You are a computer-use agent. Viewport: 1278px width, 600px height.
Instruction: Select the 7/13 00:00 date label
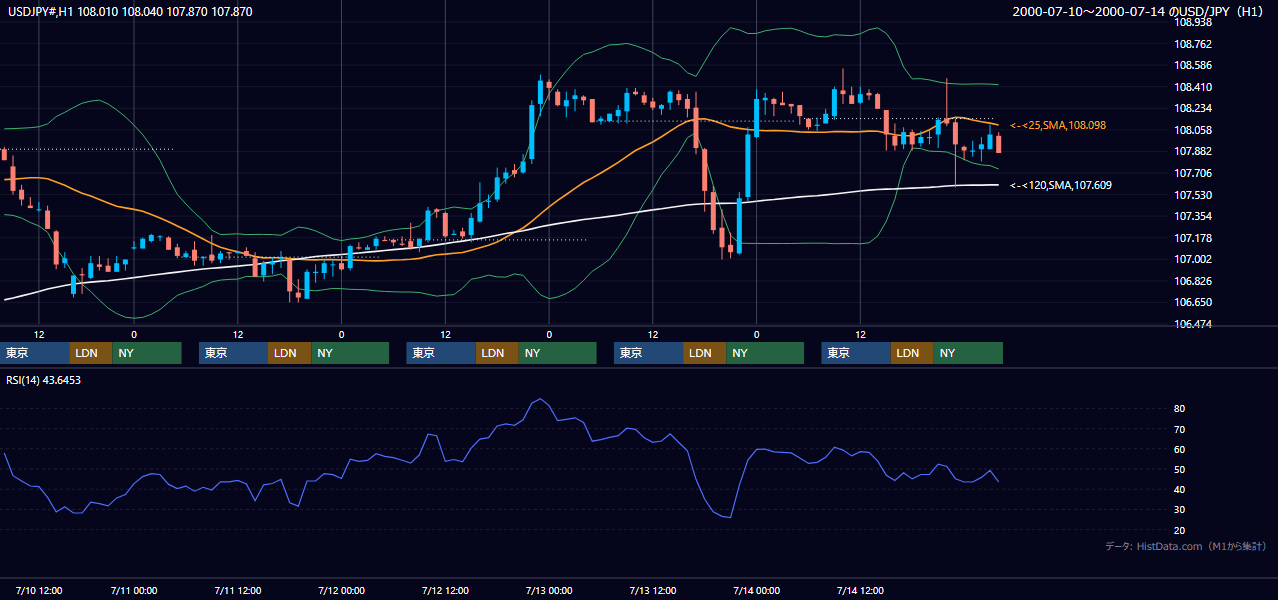[x=548, y=590]
